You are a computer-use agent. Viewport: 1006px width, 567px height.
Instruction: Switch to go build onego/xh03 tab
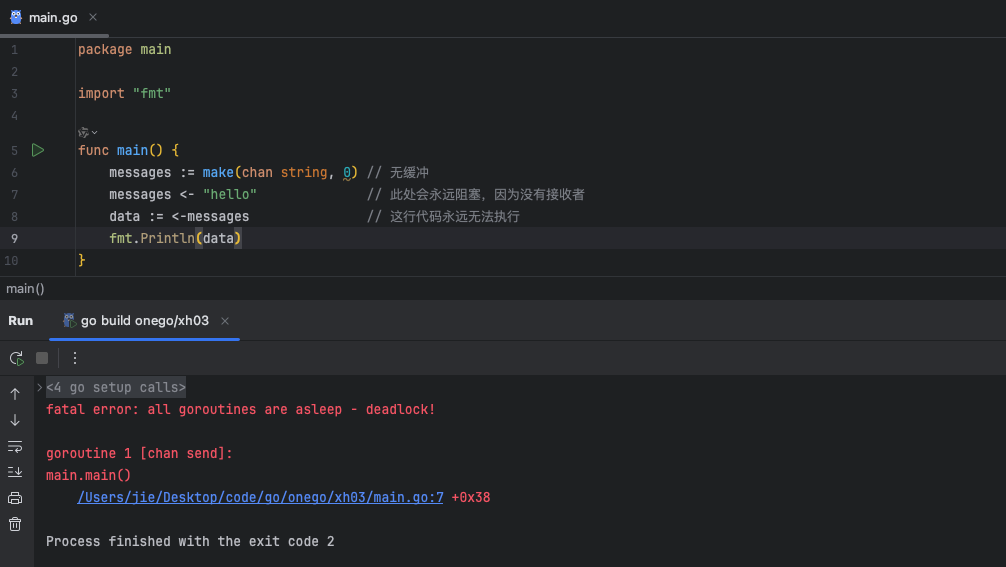(x=144, y=321)
